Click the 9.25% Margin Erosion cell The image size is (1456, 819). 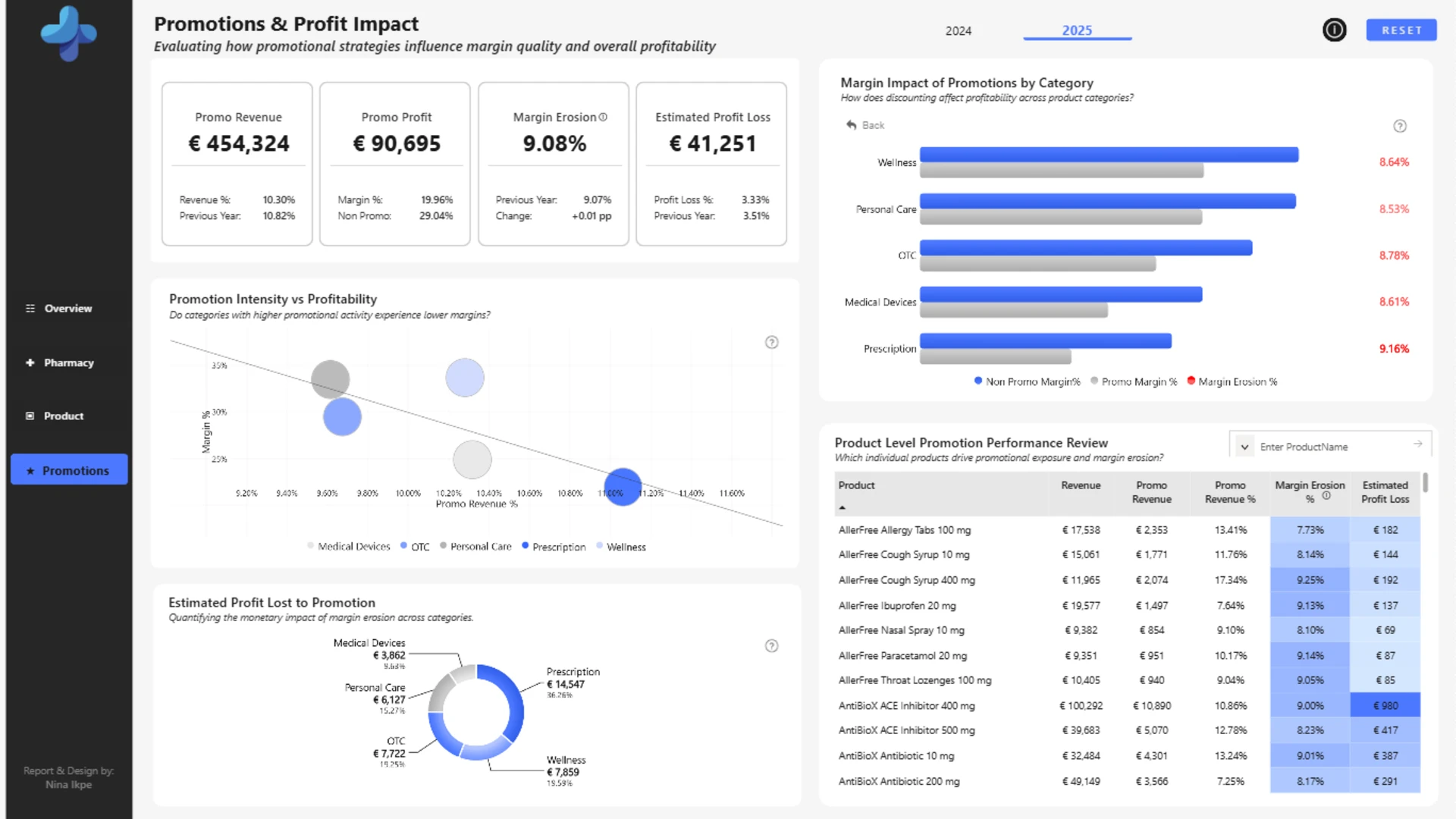click(1310, 580)
